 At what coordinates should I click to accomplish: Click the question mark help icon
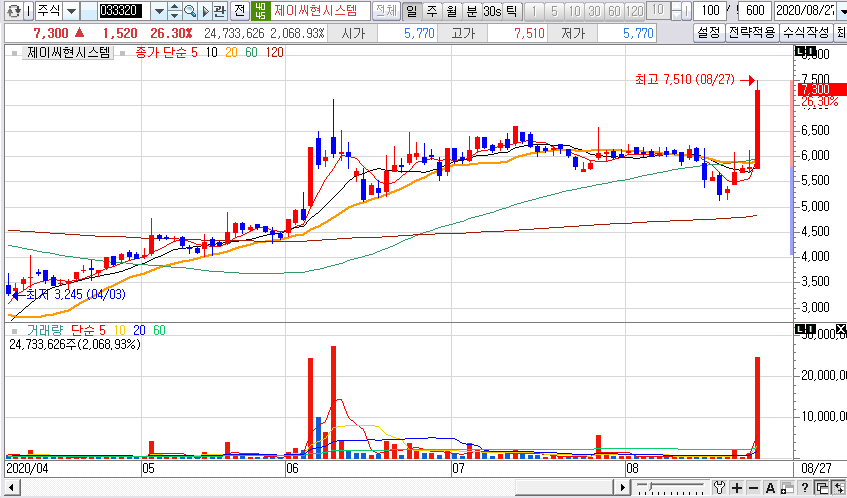[x=805, y=487]
